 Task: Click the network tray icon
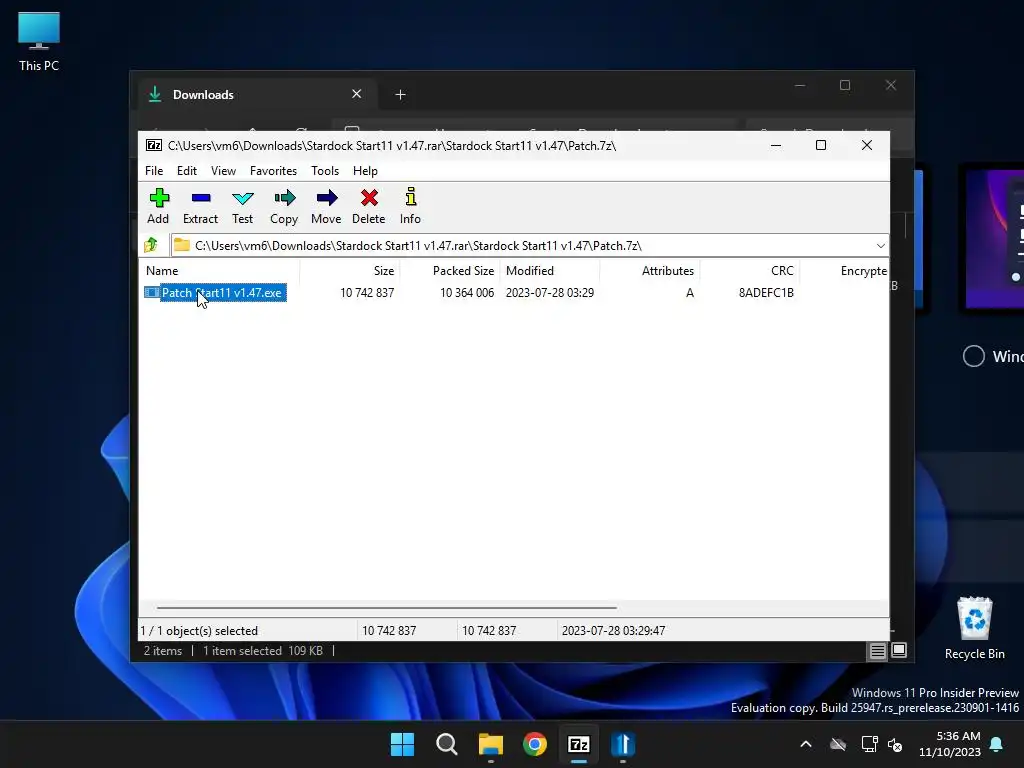869,744
